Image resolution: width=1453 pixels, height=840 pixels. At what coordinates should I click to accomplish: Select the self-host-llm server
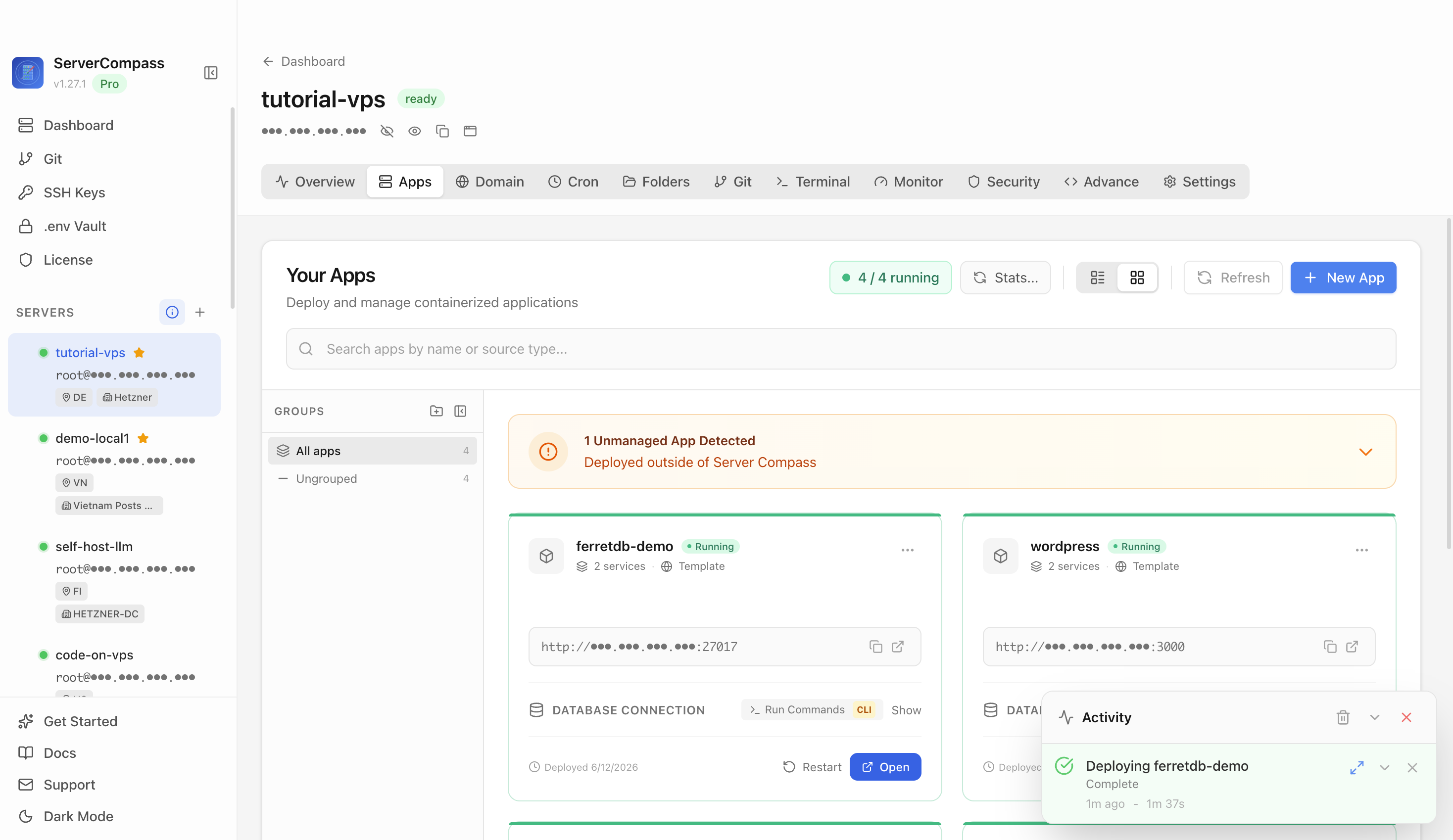tap(114, 580)
